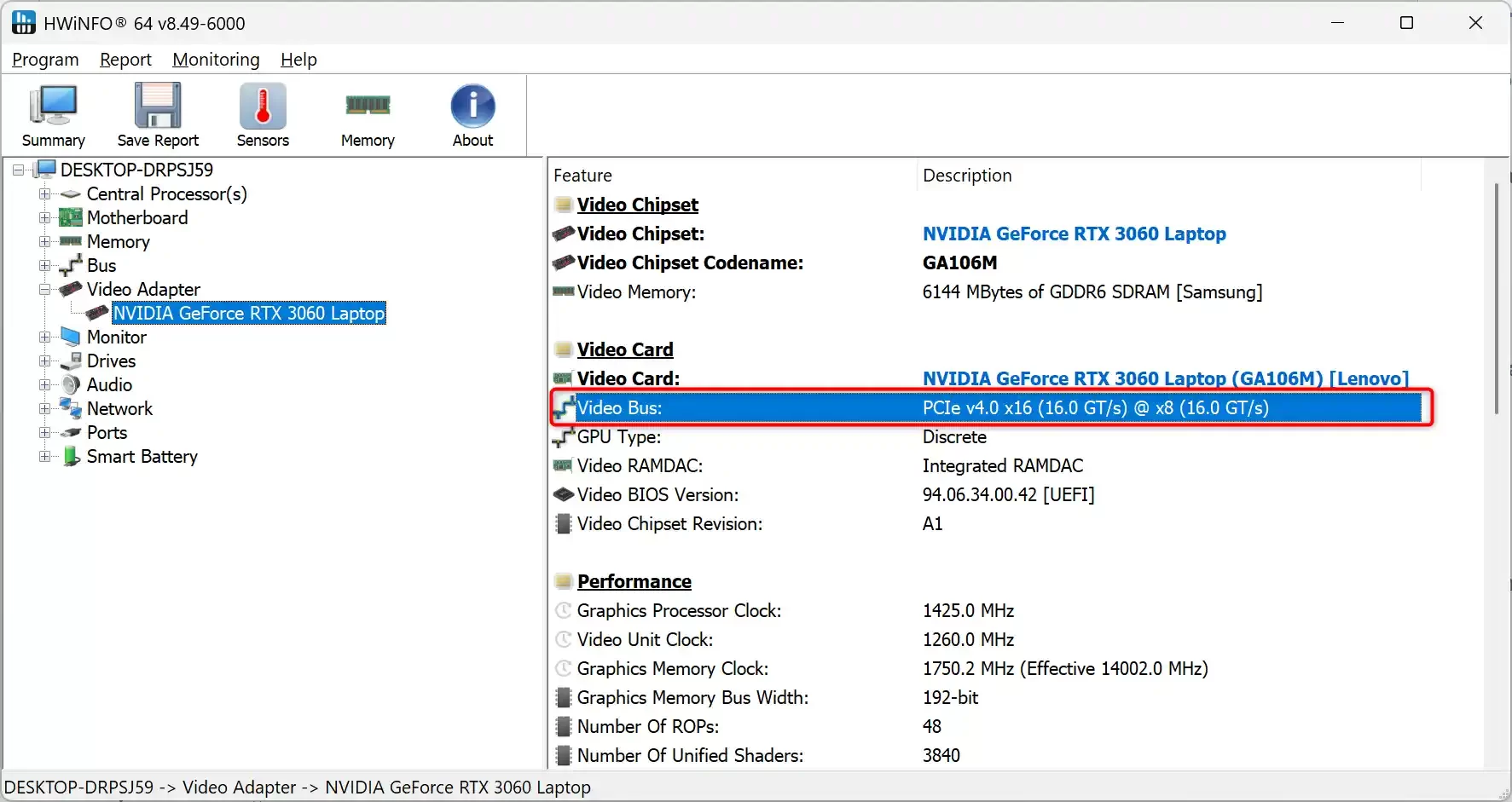The height and width of the screenshot is (802, 1512).
Task: Open the Summary toolbar icon
Action: point(53,107)
